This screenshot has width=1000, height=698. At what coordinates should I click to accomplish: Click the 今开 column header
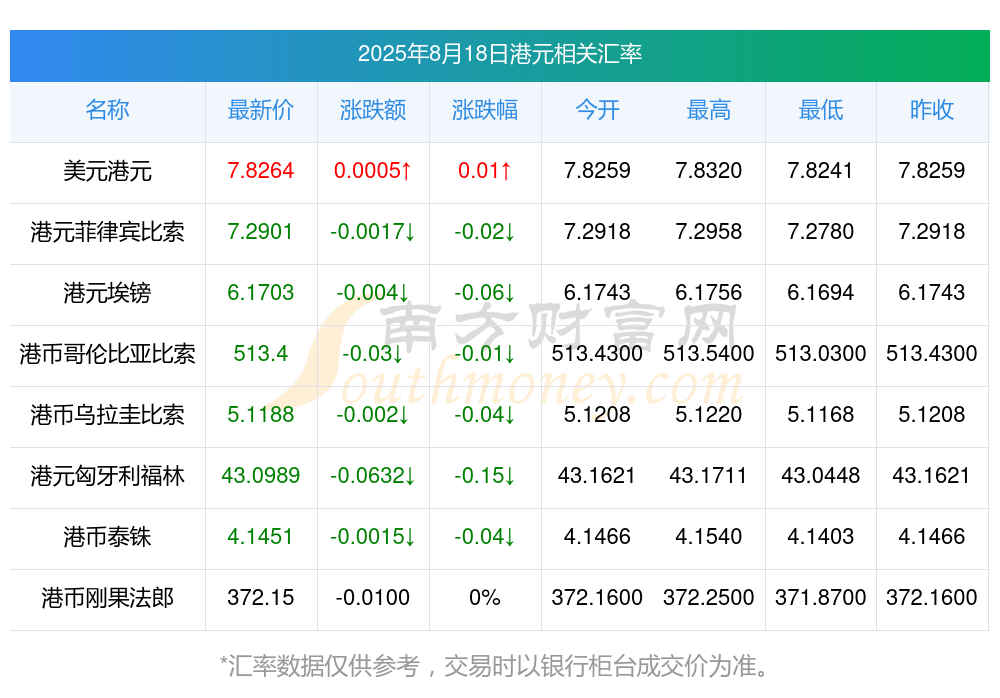tap(597, 110)
